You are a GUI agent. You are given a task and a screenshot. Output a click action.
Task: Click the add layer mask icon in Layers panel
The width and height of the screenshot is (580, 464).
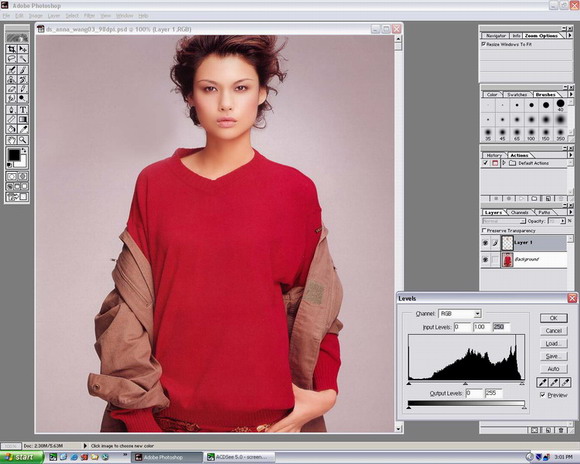pos(535,430)
